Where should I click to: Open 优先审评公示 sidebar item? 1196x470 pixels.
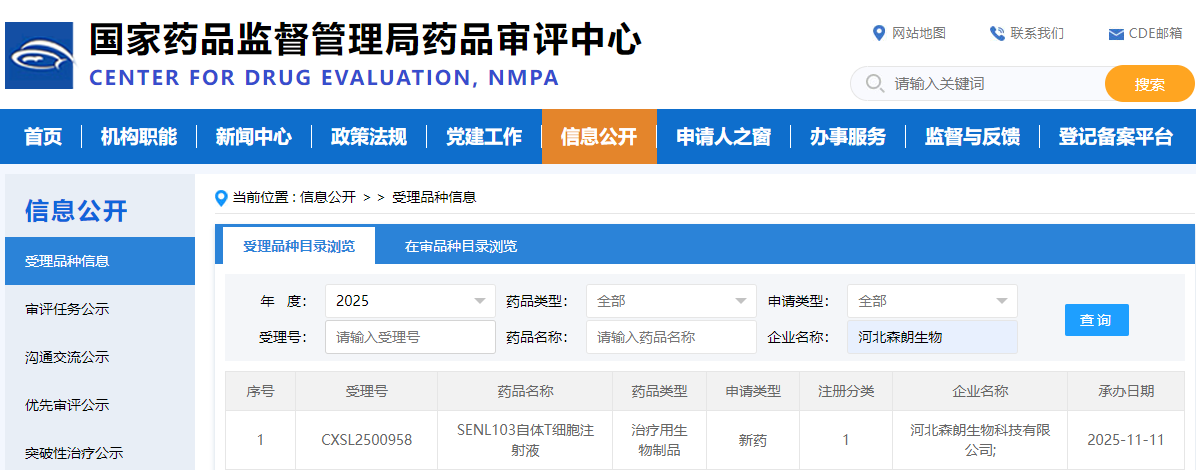(67, 405)
